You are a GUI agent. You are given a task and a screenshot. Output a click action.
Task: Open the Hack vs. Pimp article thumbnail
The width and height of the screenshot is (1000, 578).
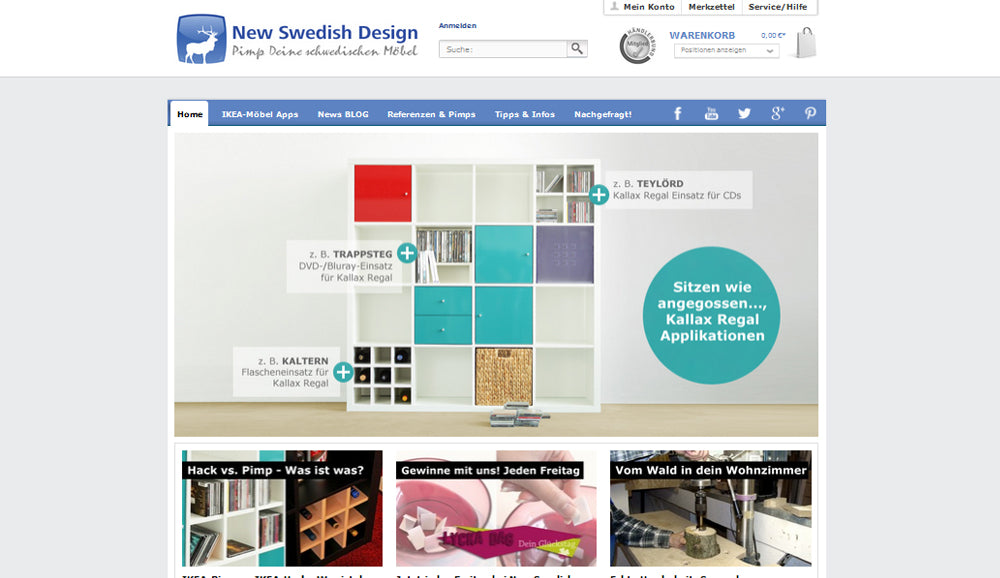pos(282,508)
